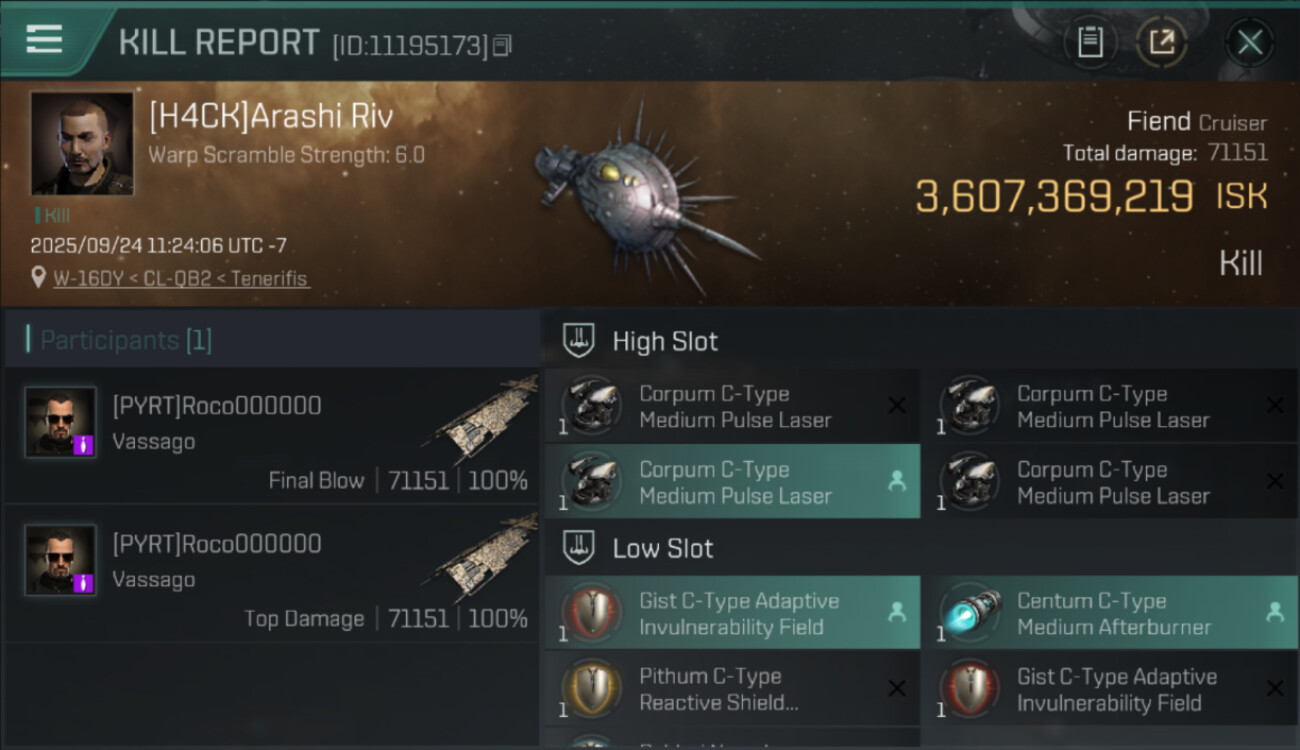
Task: Click the X on top-right Corpum Pulse Laser
Action: point(1274,405)
